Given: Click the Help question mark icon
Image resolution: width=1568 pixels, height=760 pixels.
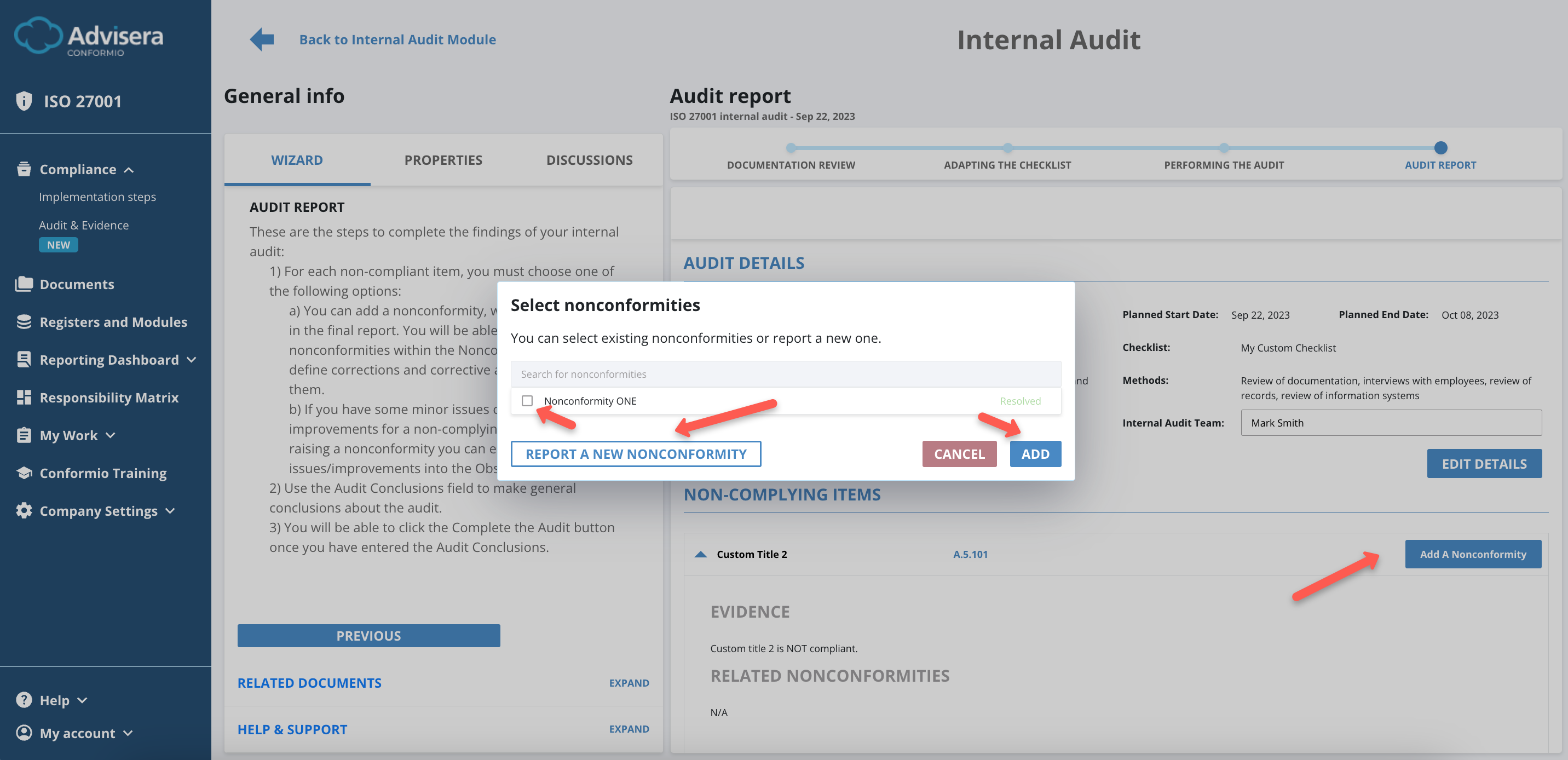Looking at the screenshot, I should pos(24,700).
